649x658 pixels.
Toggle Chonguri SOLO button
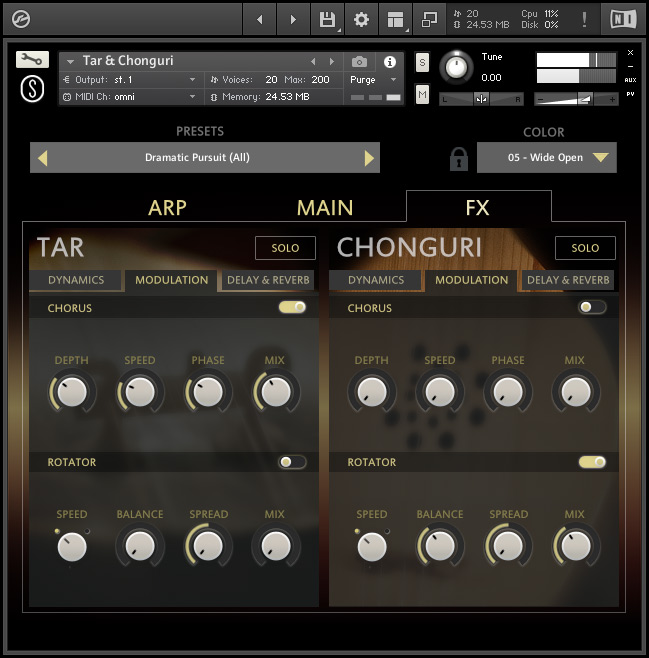tap(585, 248)
